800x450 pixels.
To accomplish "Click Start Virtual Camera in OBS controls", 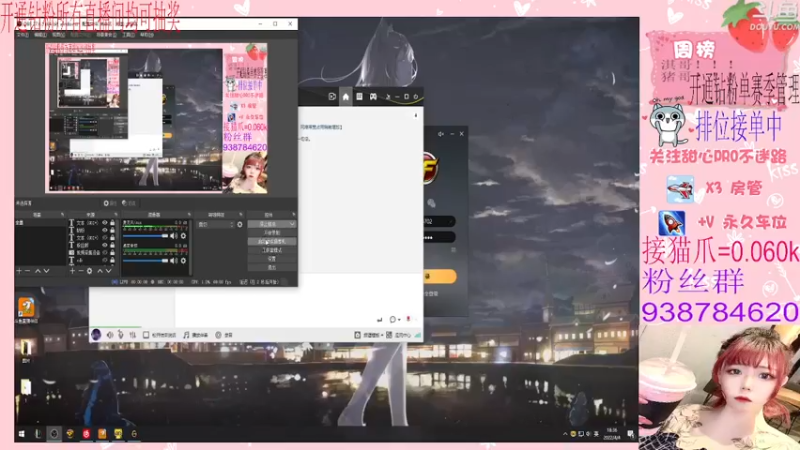I will tap(271, 241).
